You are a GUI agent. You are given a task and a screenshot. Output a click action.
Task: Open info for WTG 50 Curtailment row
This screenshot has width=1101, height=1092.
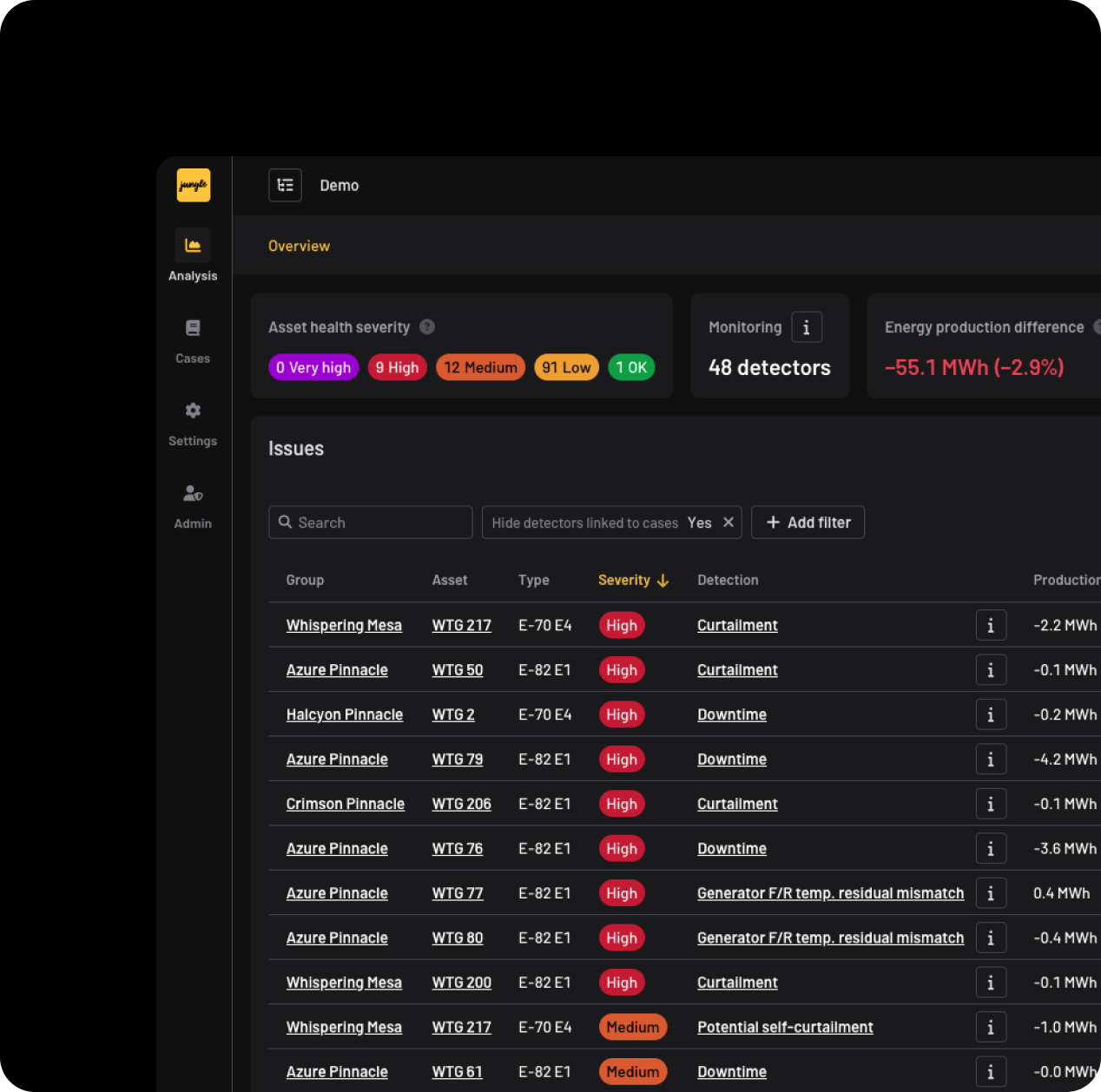[991, 670]
